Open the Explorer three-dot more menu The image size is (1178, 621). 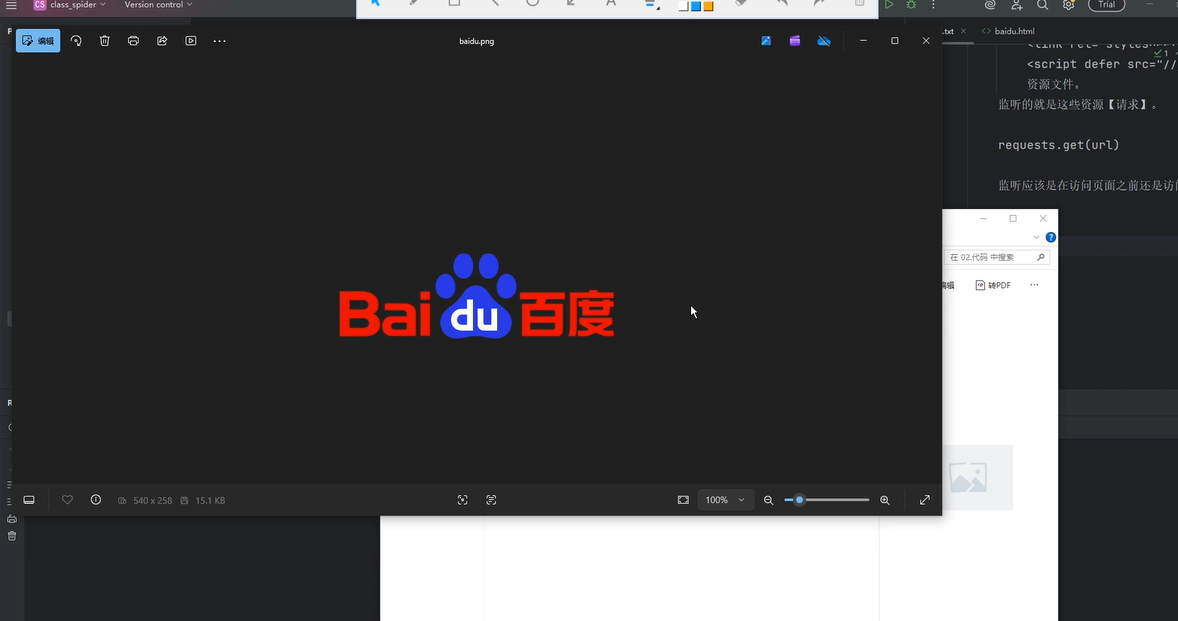pos(1035,285)
